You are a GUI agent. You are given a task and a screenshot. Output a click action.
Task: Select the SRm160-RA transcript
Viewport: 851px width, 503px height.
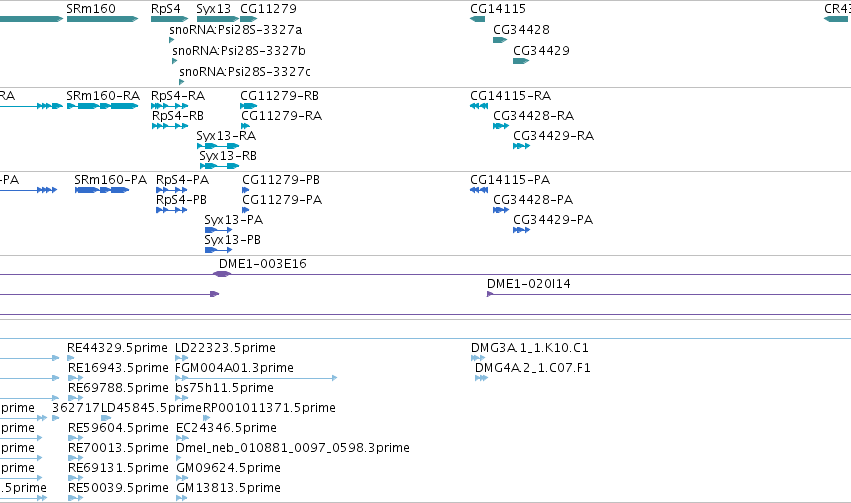coord(103,106)
